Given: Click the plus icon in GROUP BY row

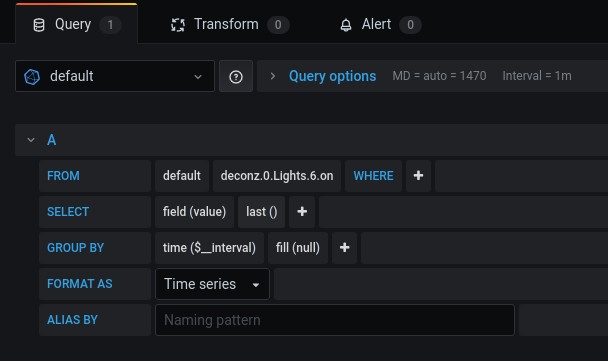Looking at the screenshot, I should 344,248.
